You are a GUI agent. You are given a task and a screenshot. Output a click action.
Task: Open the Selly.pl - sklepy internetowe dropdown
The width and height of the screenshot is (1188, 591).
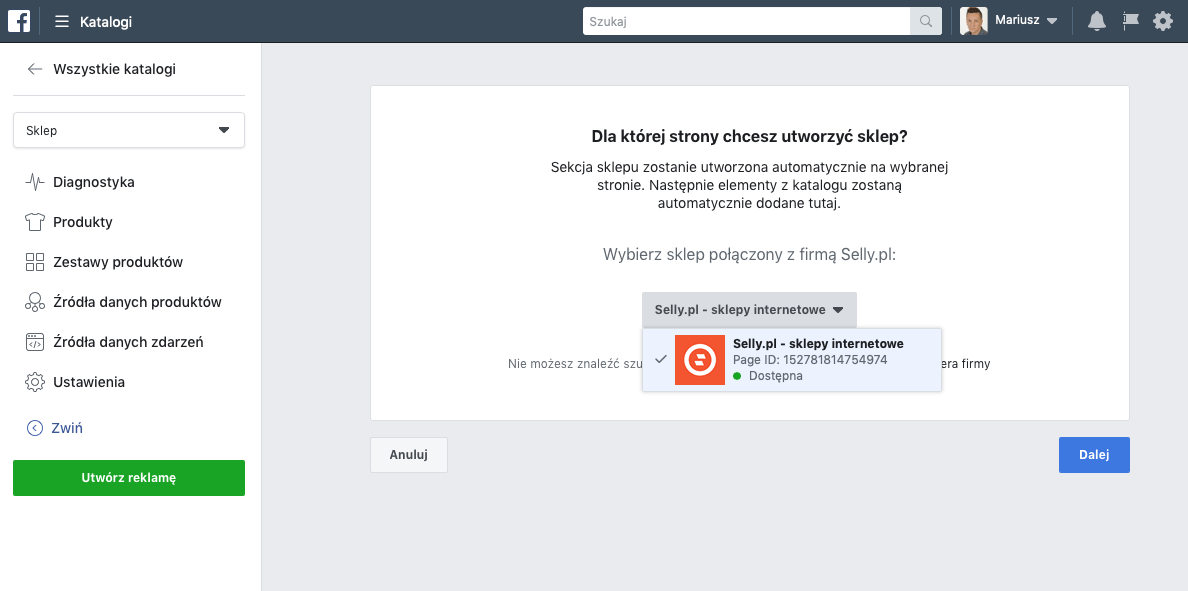[749, 310]
